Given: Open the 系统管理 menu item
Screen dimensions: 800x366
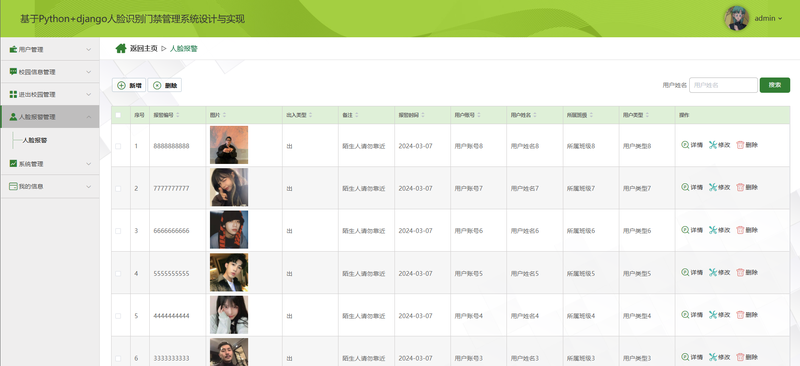Looking at the screenshot, I should click(50, 164).
